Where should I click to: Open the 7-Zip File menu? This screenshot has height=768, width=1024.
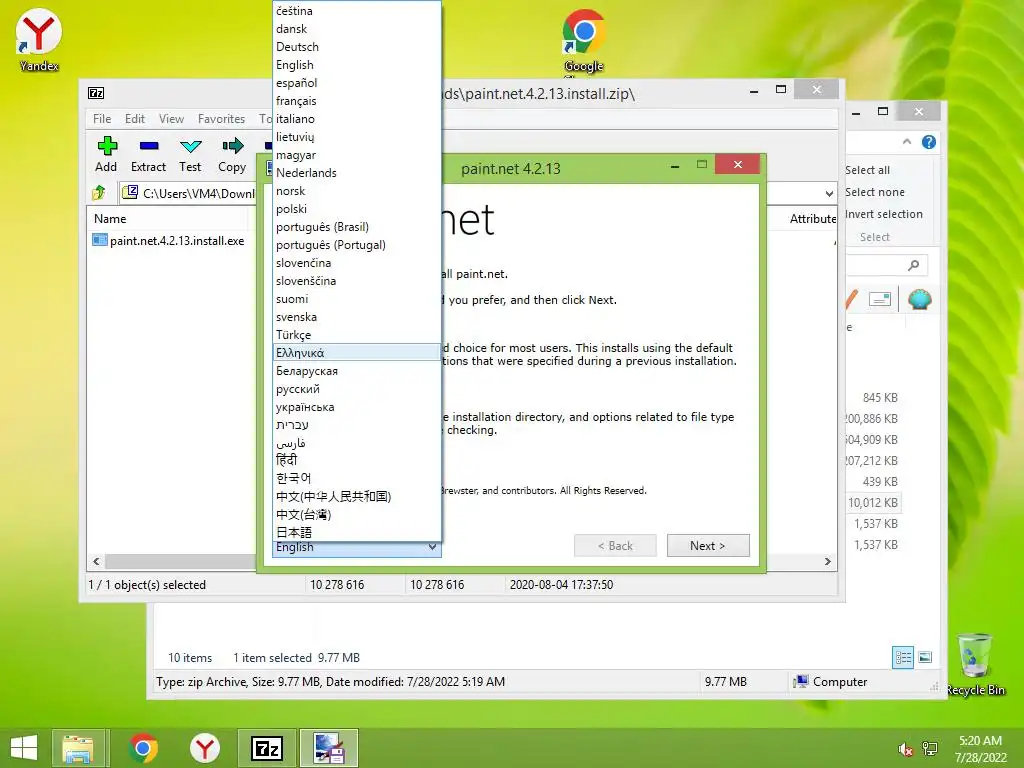tap(102, 119)
